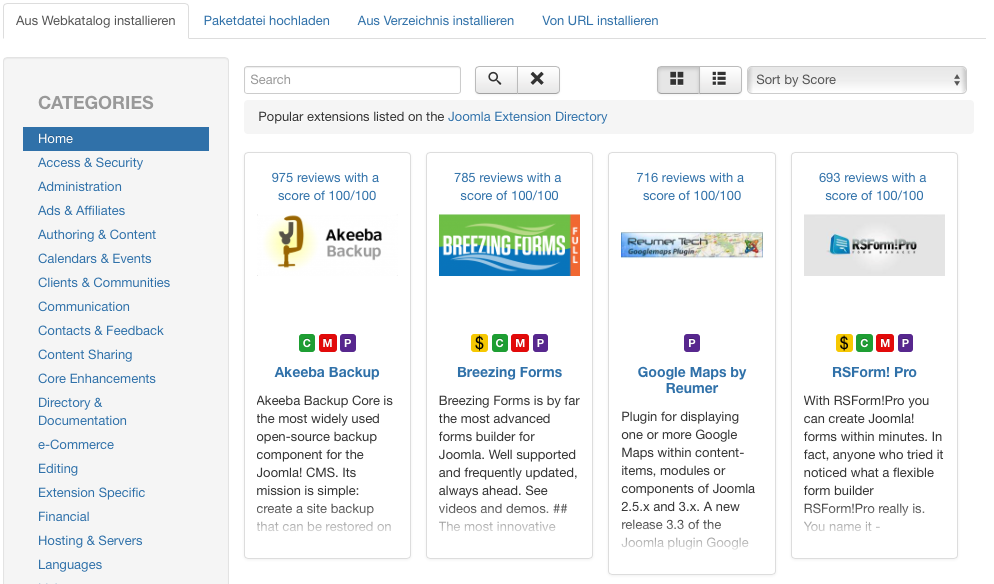Screen dimensions: 994x584
Task: Open the Sort by Score dropdown
Action: pos(857,80)
